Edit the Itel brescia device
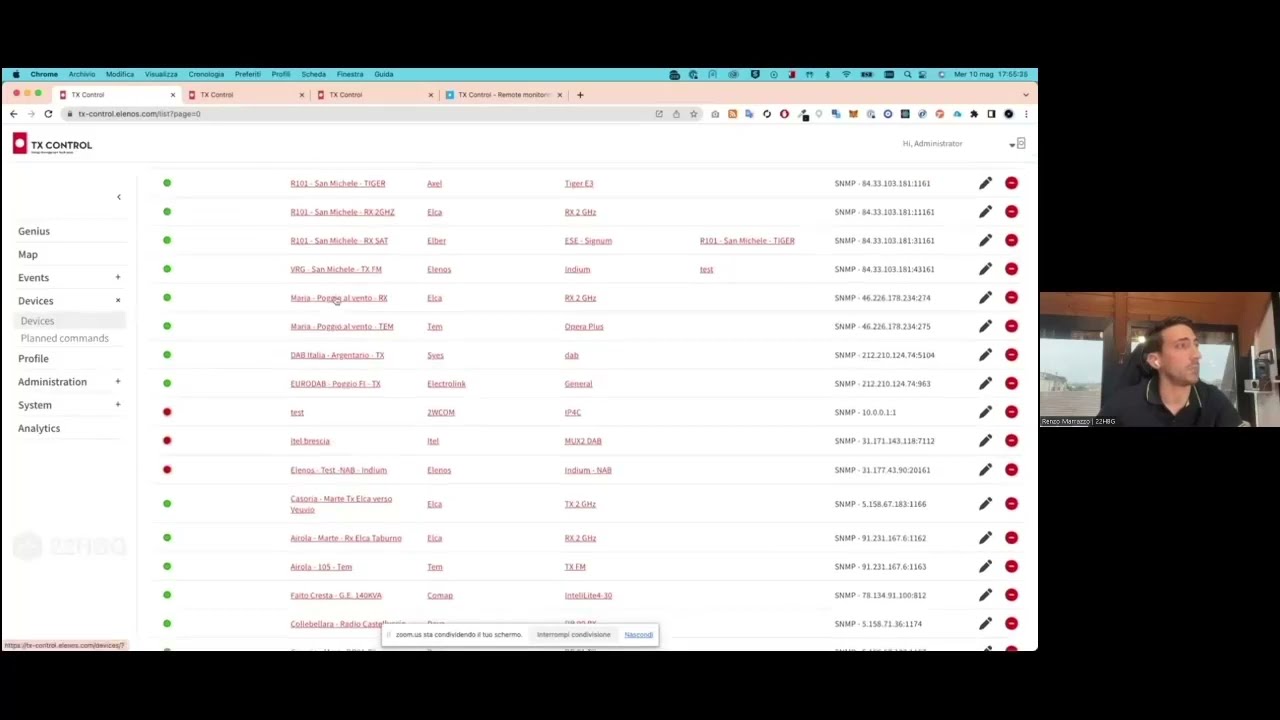1280x720 pixels. click(x=985, y=441)
